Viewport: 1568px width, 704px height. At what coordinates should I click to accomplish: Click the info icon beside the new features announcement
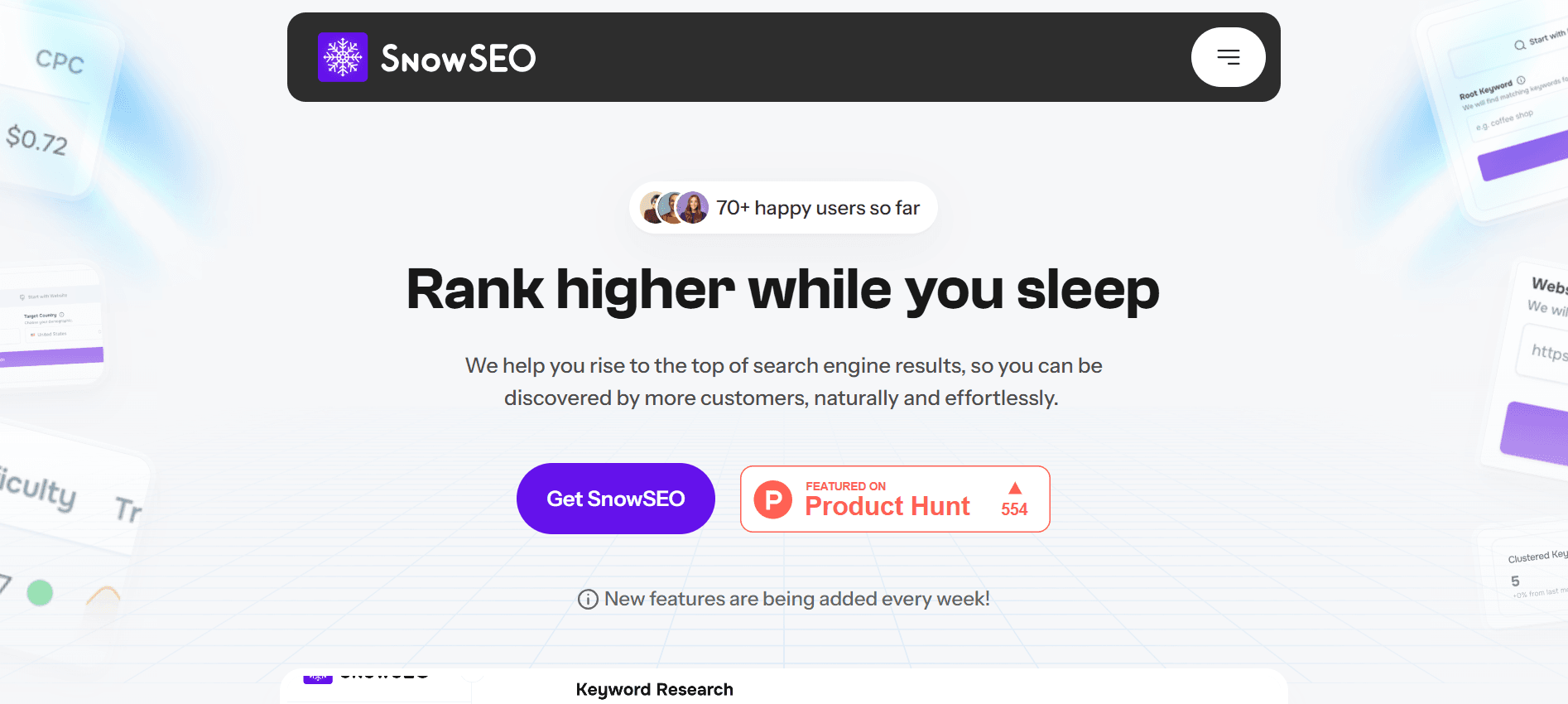pyautogui.click(x=588, y=599)
